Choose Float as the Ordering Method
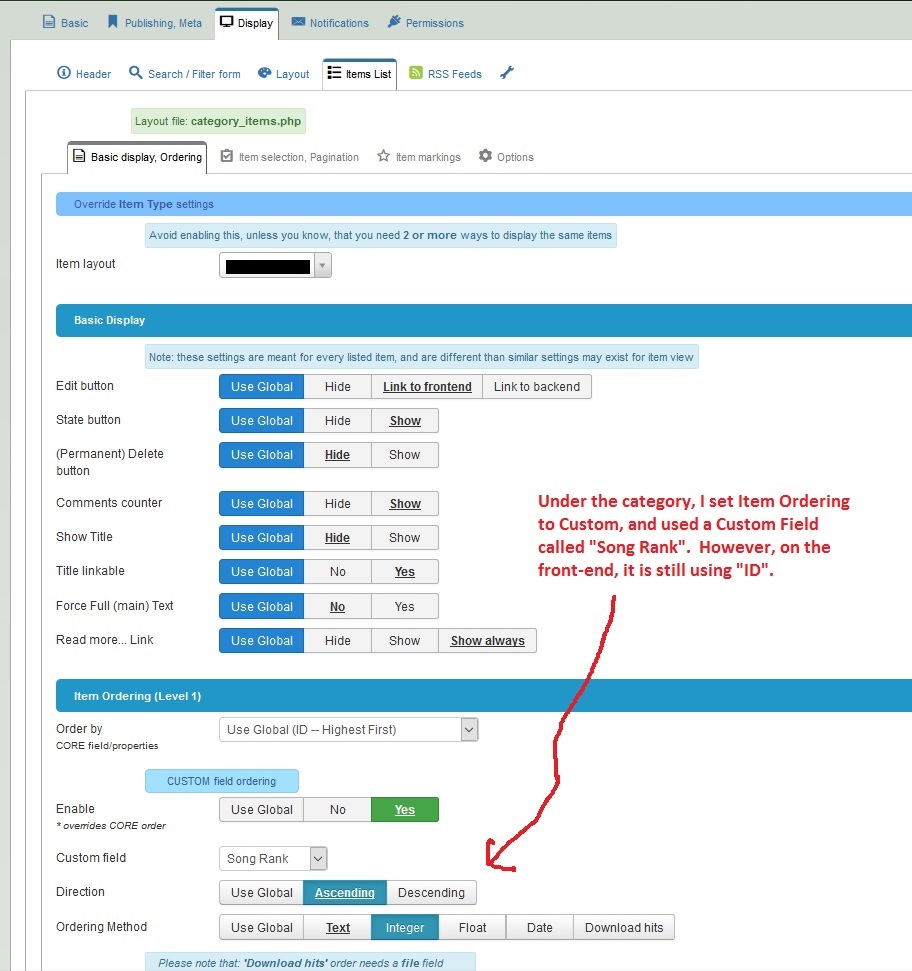 click(x=472, y=928)
